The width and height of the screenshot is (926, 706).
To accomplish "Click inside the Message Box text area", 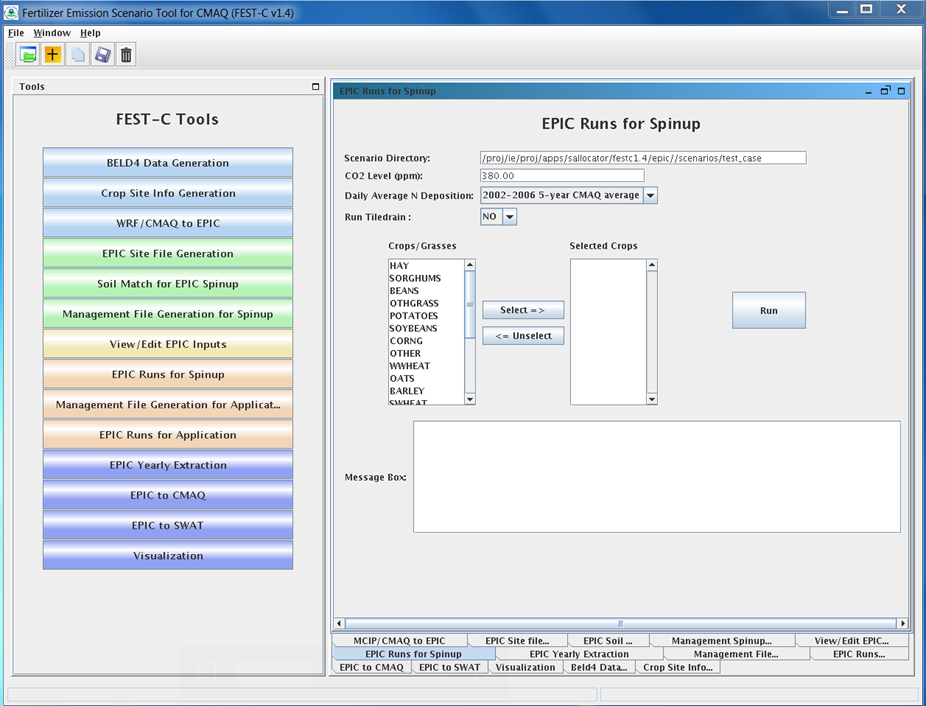I will coord(657,477).
